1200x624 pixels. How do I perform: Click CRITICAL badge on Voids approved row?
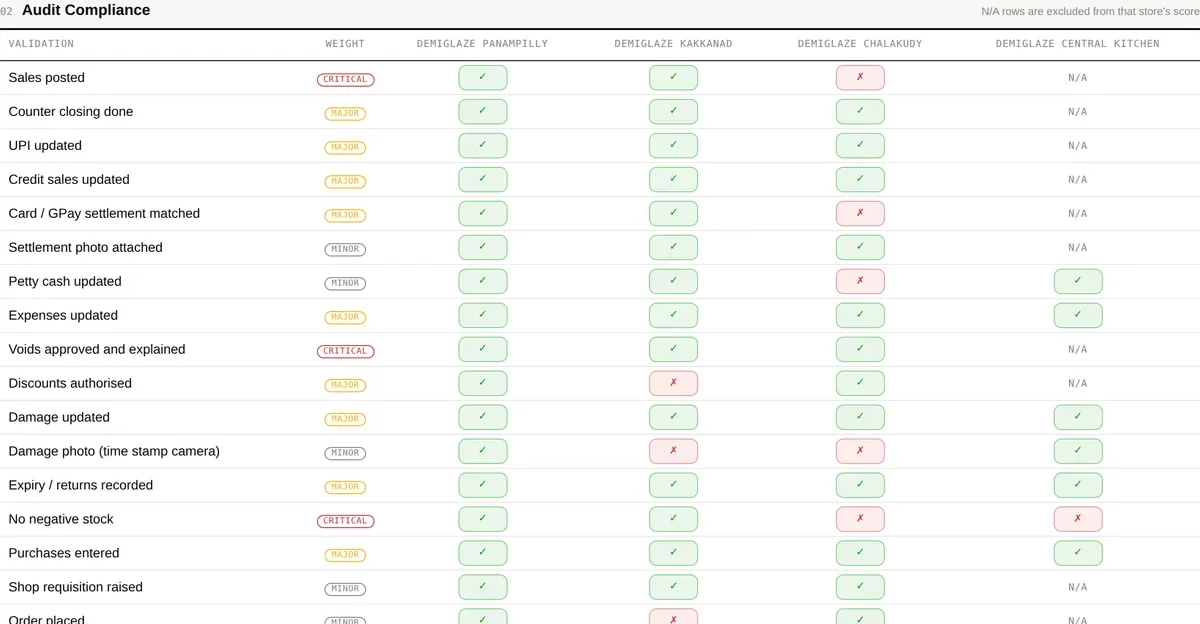pos(345,351)
